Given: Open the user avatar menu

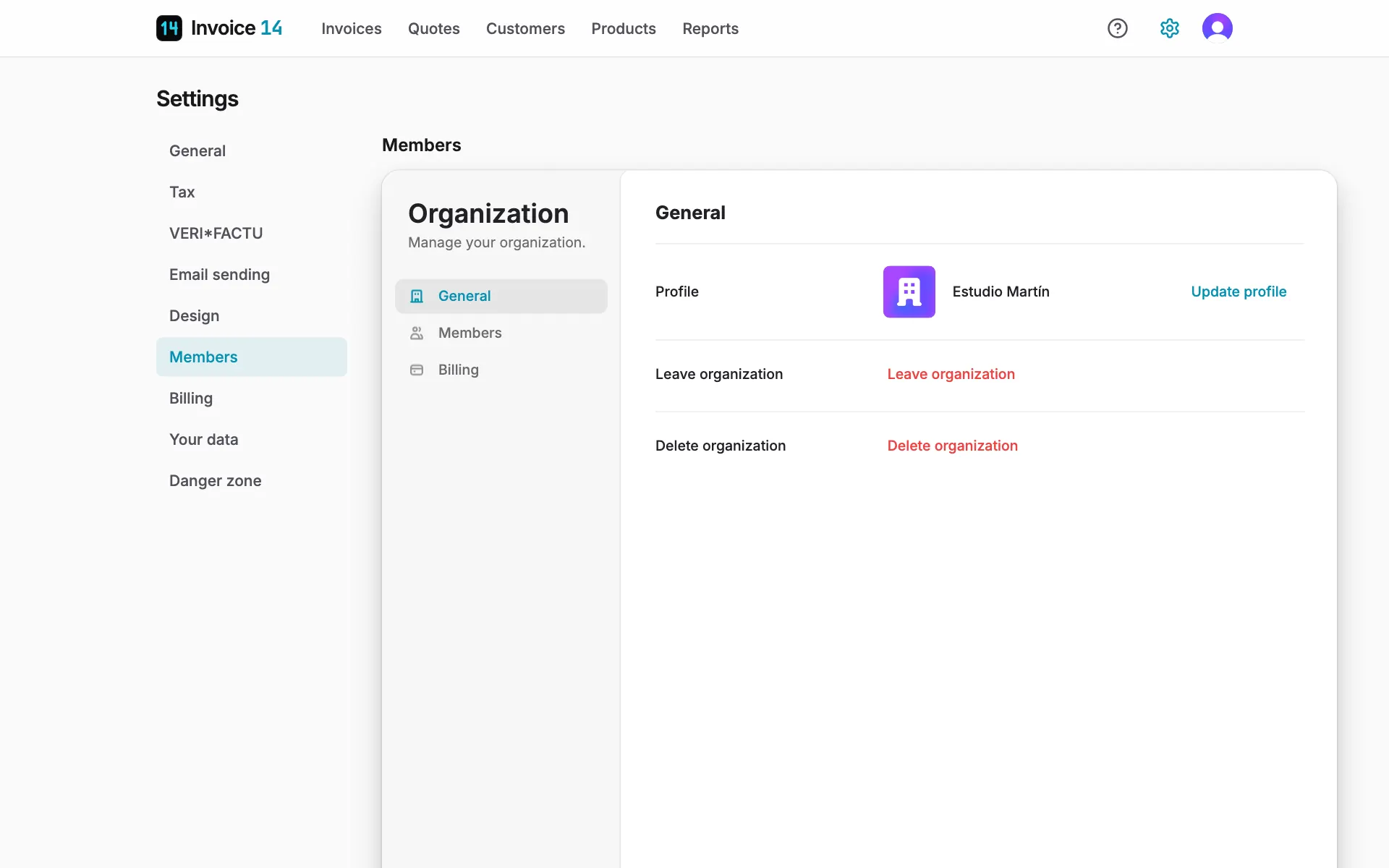Looking at the screenshot, I should 1218,28.
